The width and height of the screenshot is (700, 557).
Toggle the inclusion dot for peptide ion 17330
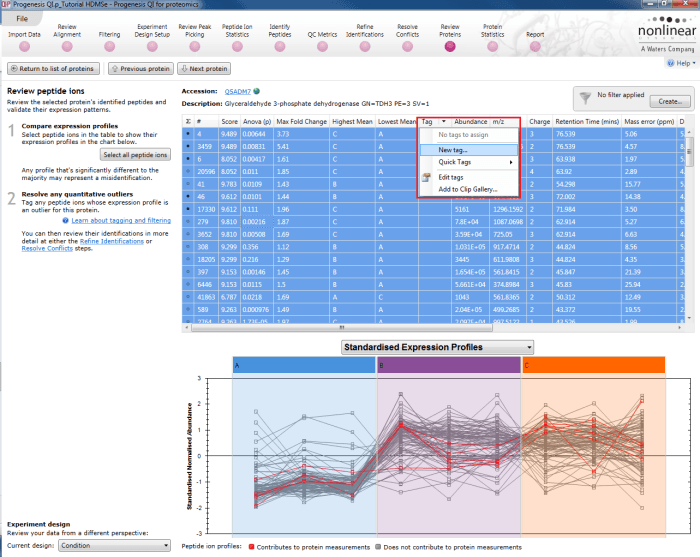point(188,209)
